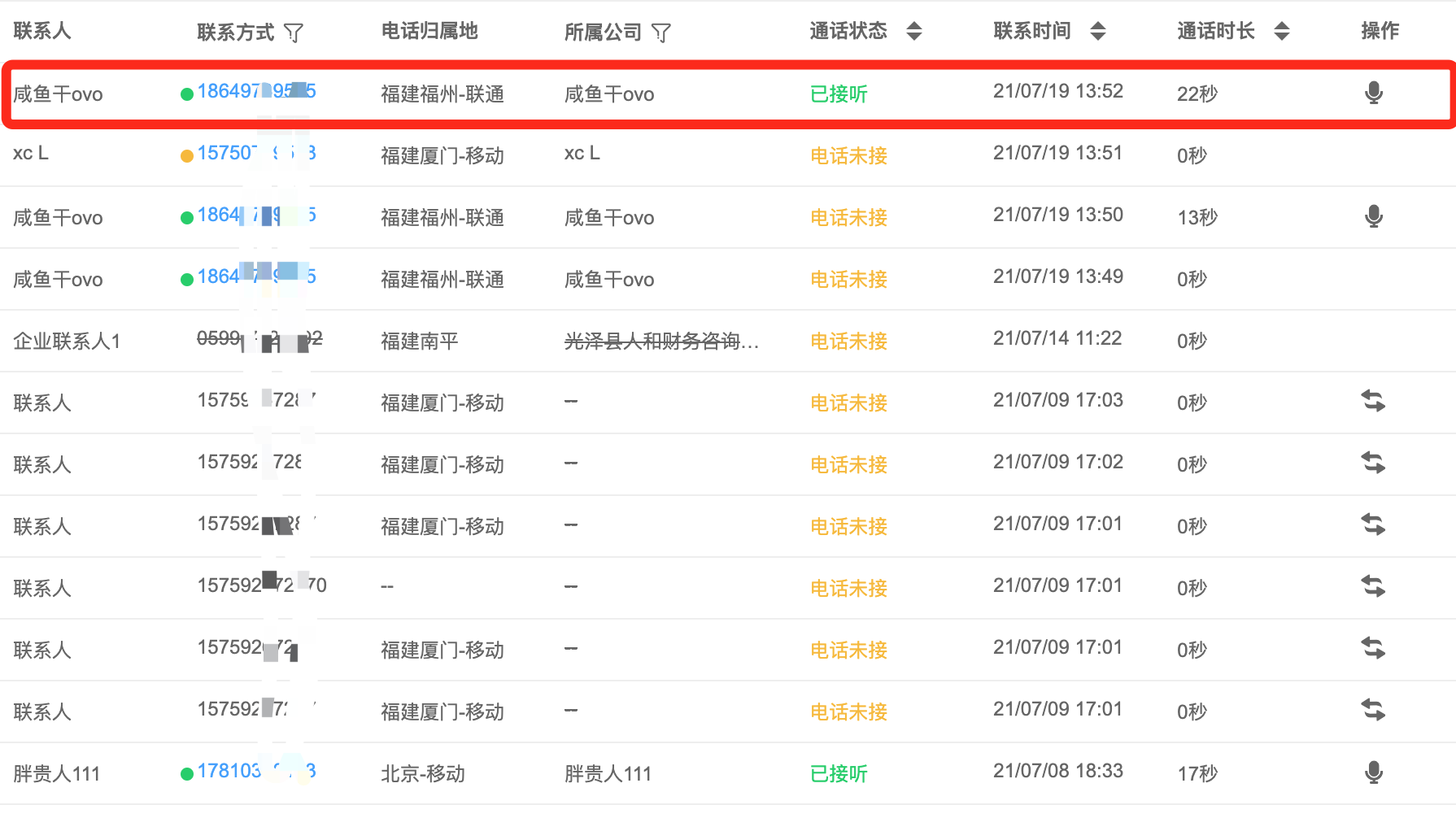Open microphone recording for 13:50 call
Screen dimensions: 1456x818
tap(1373, 216)
